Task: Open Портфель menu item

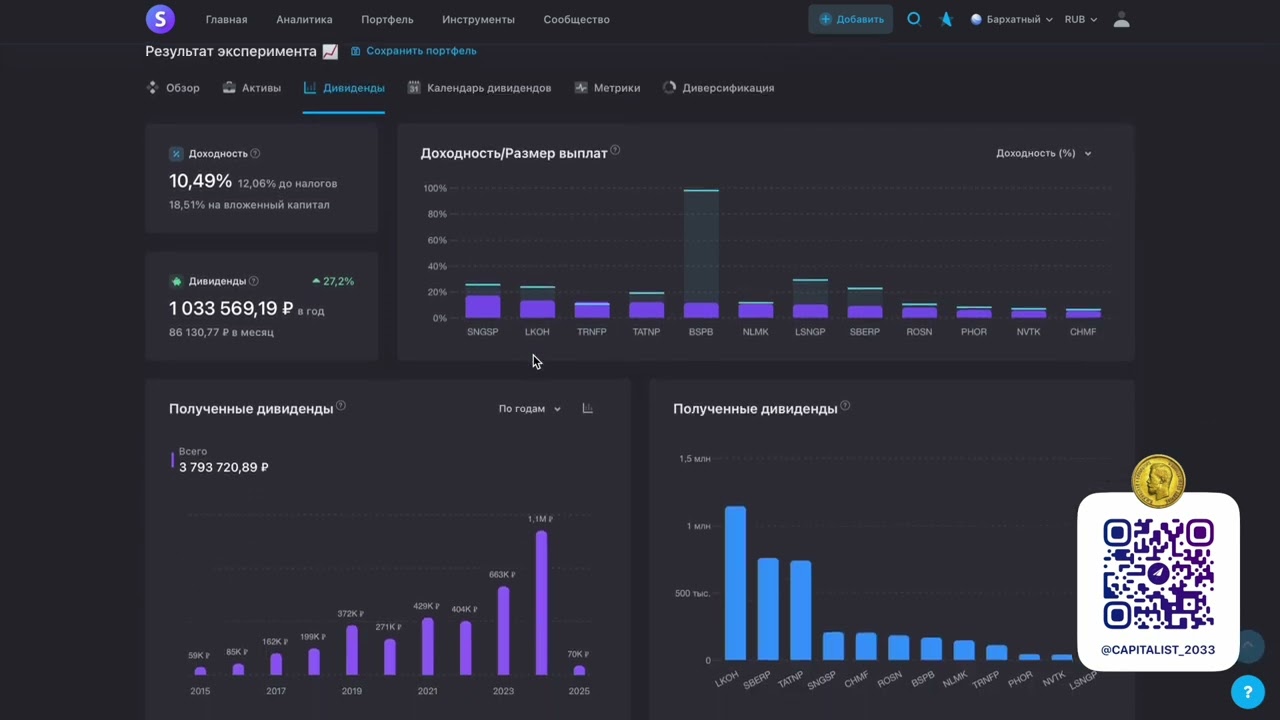Action: tap(387, 19)
